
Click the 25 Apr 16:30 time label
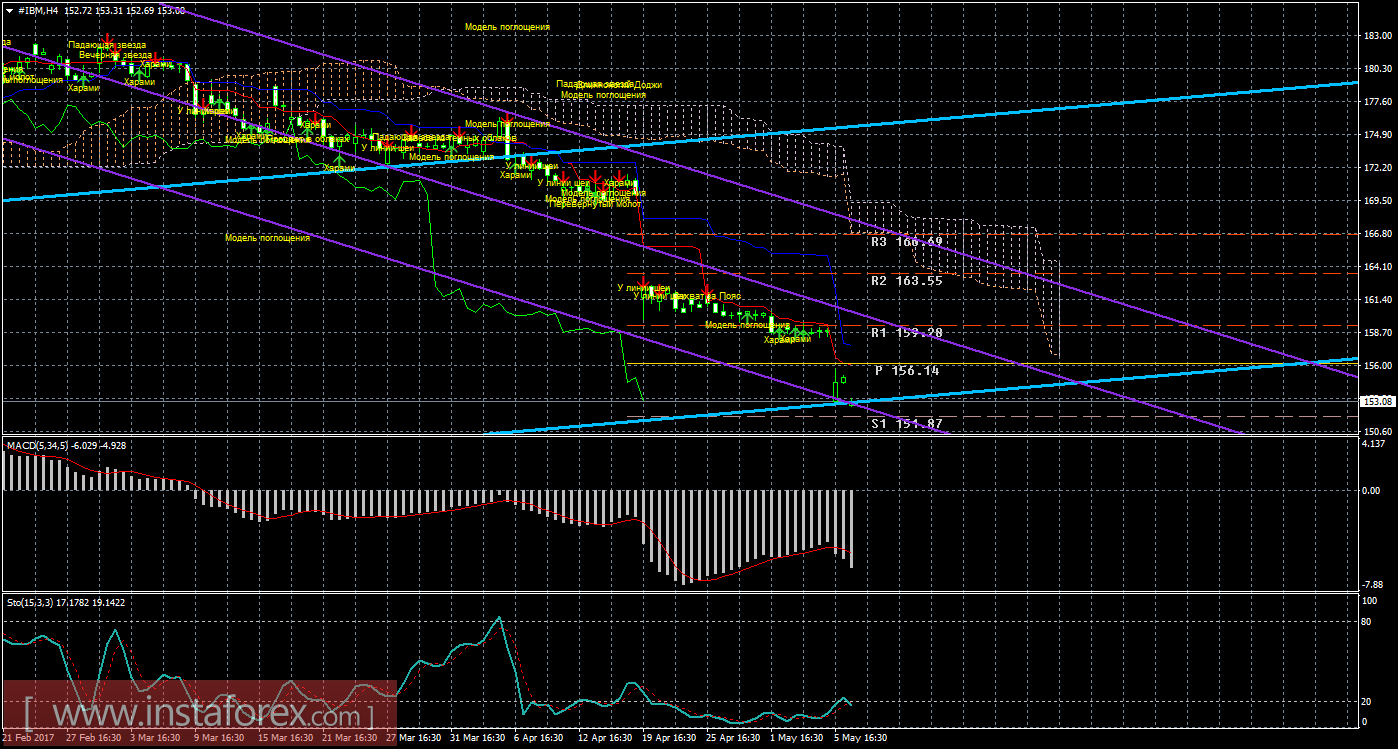coord(733,738)
